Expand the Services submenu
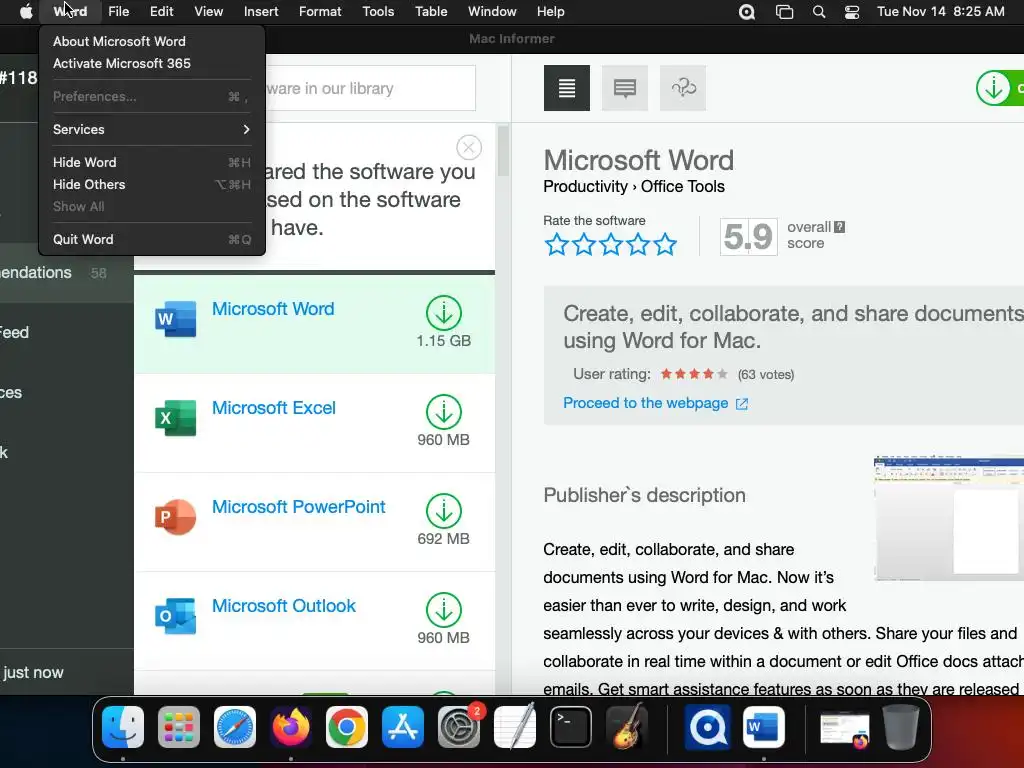Viewport: 1024px width, 768px height. click(x=152, y=129)
